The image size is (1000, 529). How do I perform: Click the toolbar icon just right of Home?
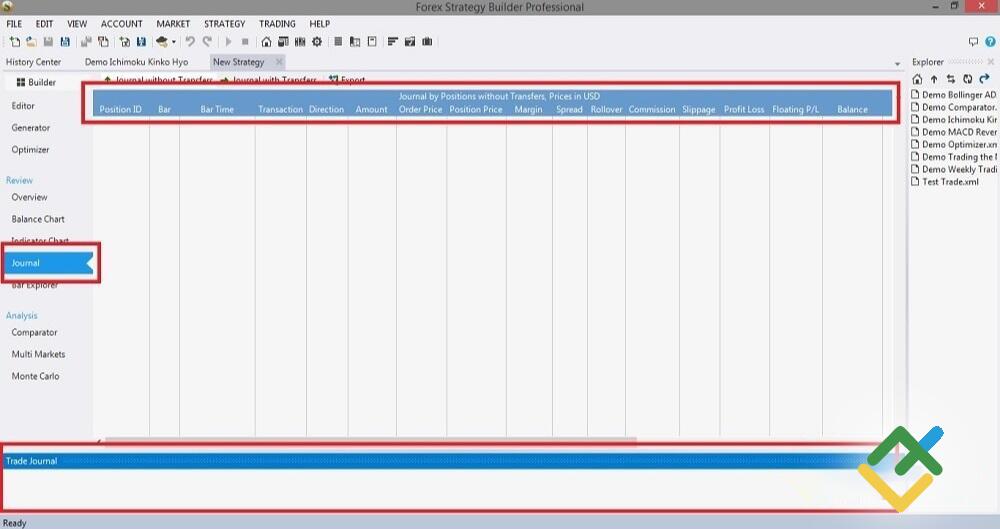coord(283,41)
